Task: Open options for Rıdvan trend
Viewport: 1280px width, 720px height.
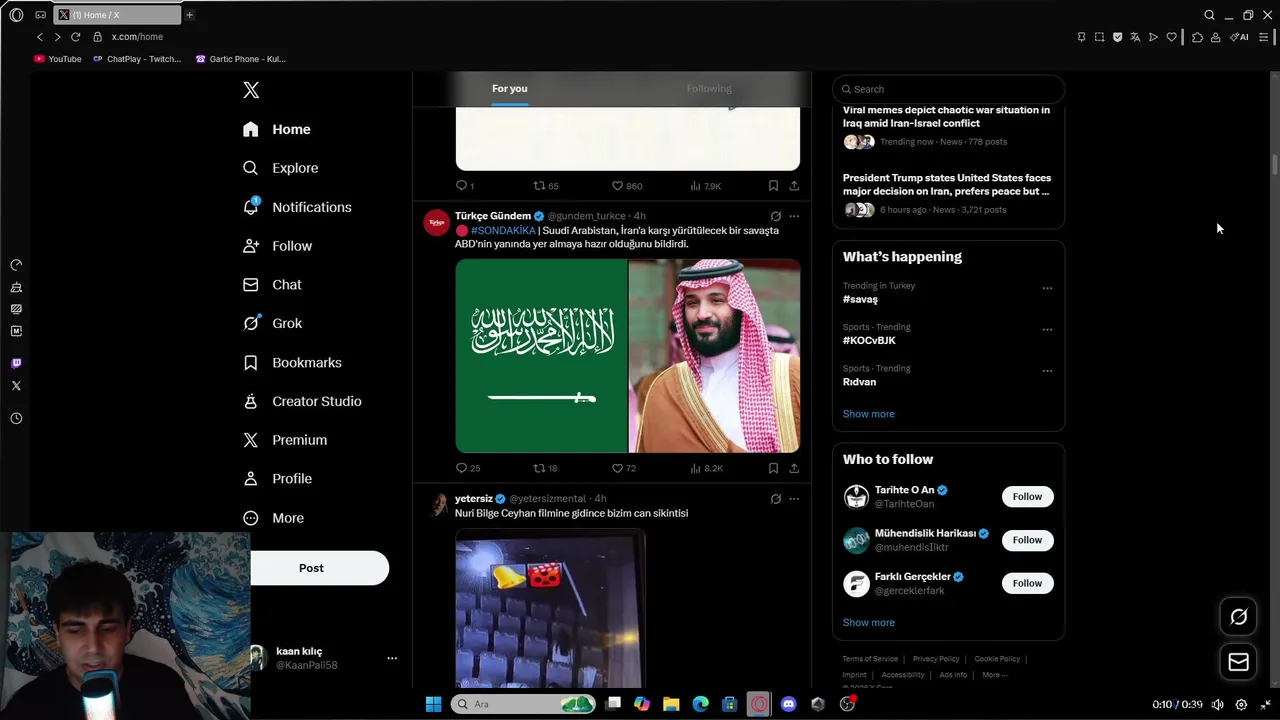Action: click(x=1047, y=370)
